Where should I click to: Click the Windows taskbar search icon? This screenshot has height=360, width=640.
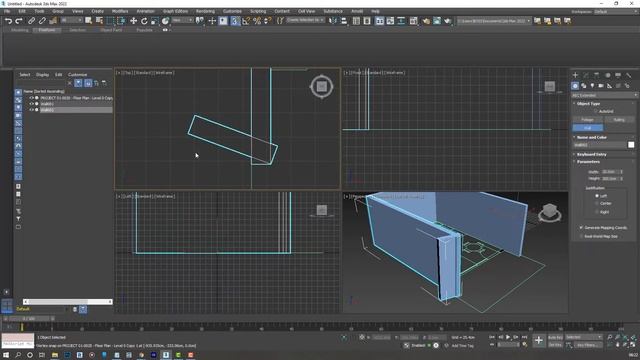click(x=18, y=355)
